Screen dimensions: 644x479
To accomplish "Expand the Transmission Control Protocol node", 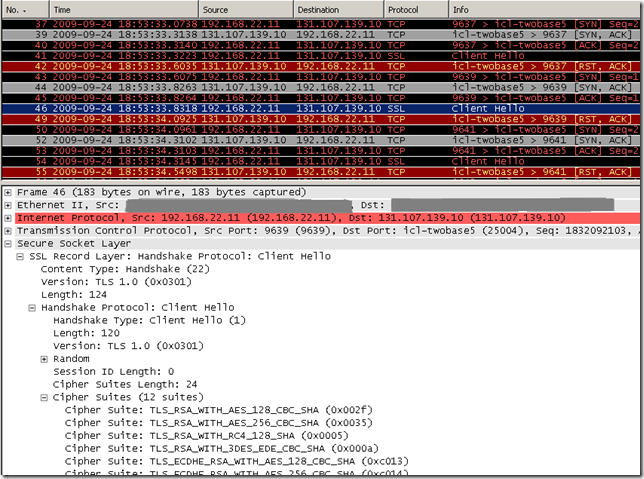I will click(x=8, y=231).
